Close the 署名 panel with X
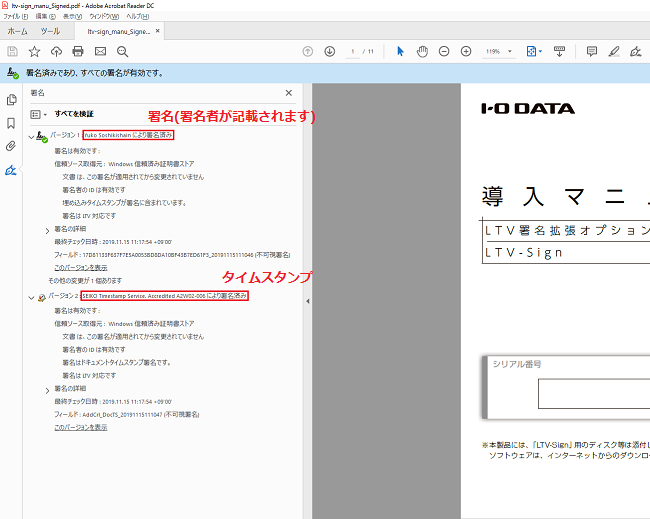650x519 pixels. 289,92
